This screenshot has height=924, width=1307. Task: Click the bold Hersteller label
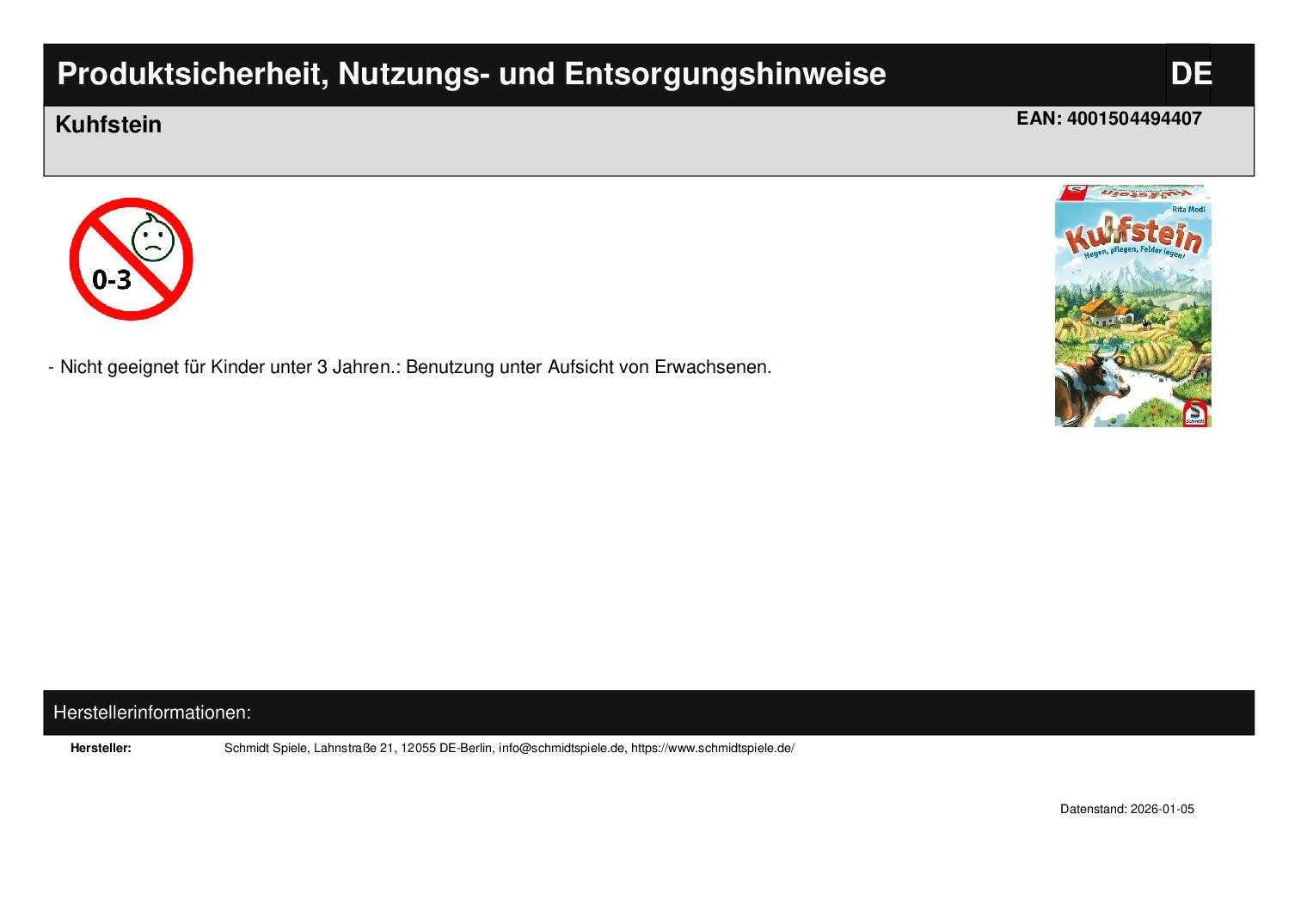[x=101, y=748]
